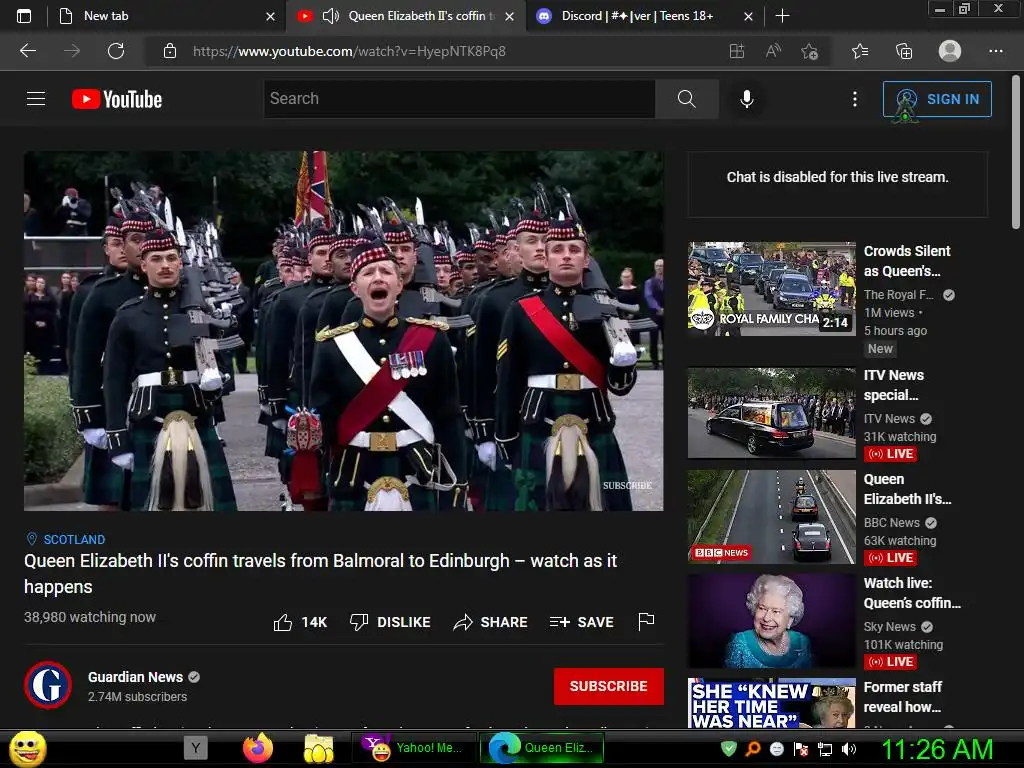Open the Sky News Watch live thumbnail
This screenshot has width=1024, height=768.
point(771,621)
